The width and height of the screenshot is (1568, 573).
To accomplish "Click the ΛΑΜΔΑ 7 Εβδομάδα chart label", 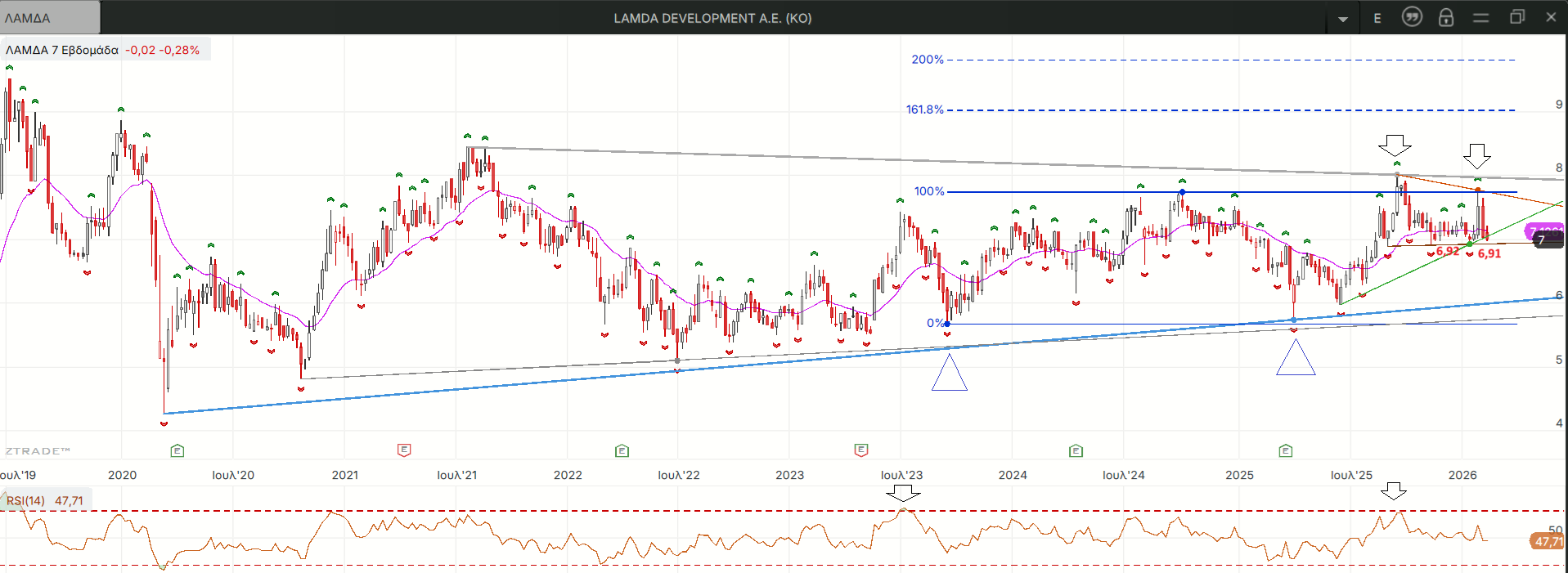I will (x=62, y=50).
